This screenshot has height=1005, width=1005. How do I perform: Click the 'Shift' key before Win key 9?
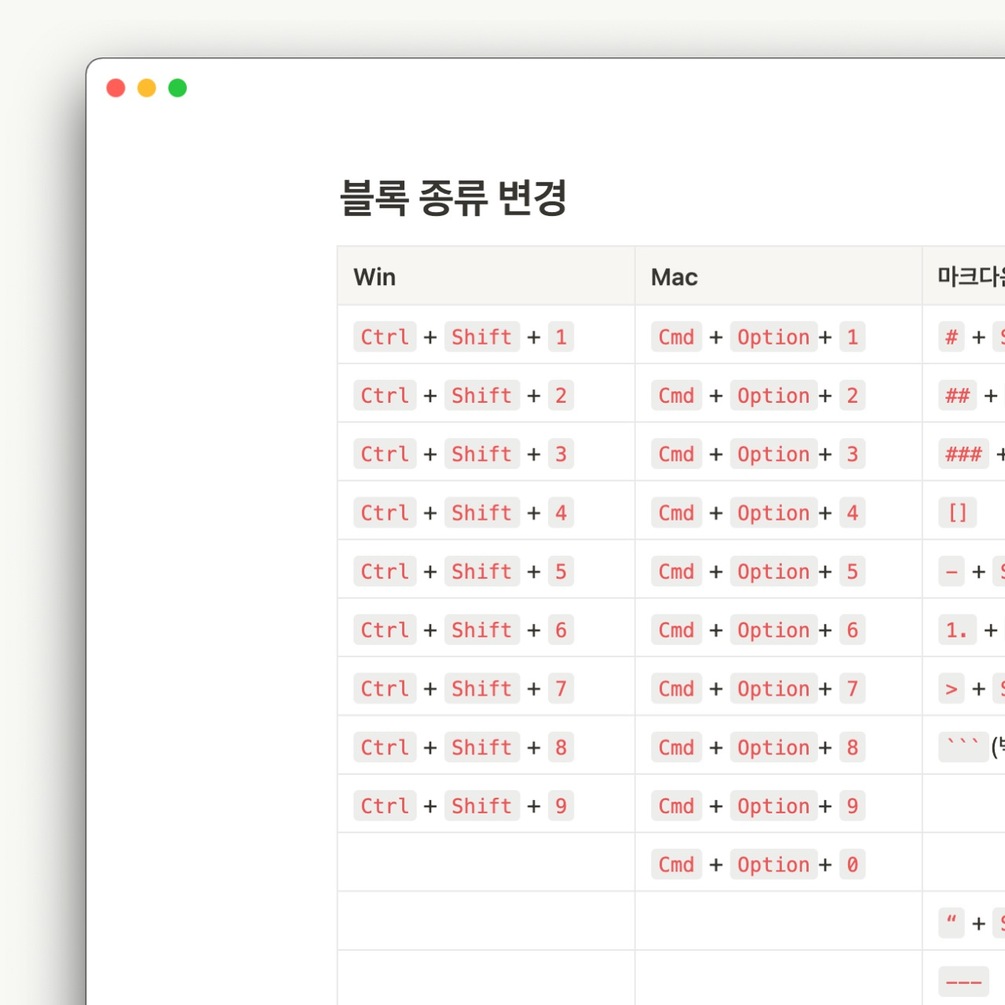pyautogui.click(x=481, y=806)
